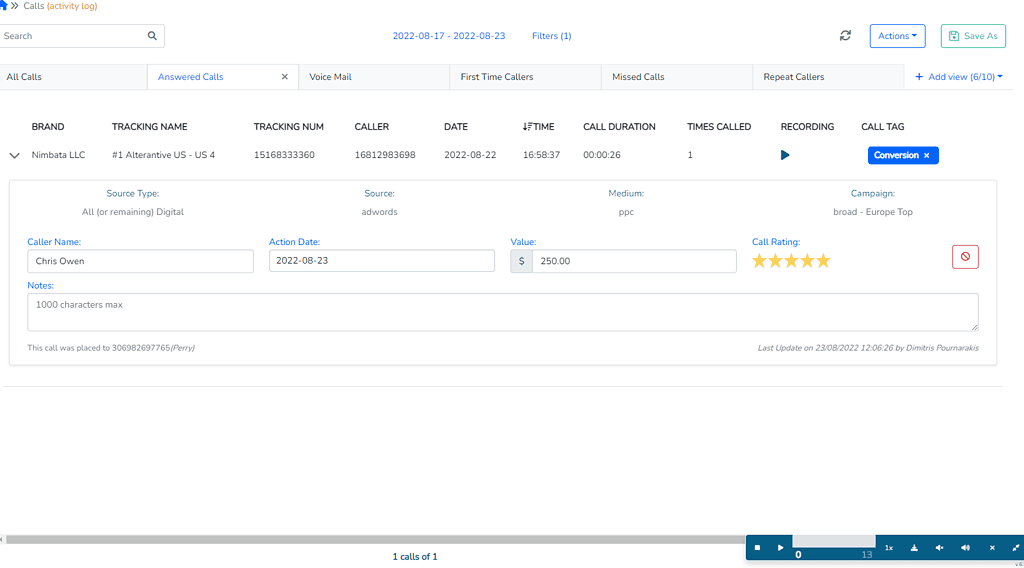Edit the Caller Name field
The width and height of the screenshot is (1024, 568).
(x=140, y=261)
